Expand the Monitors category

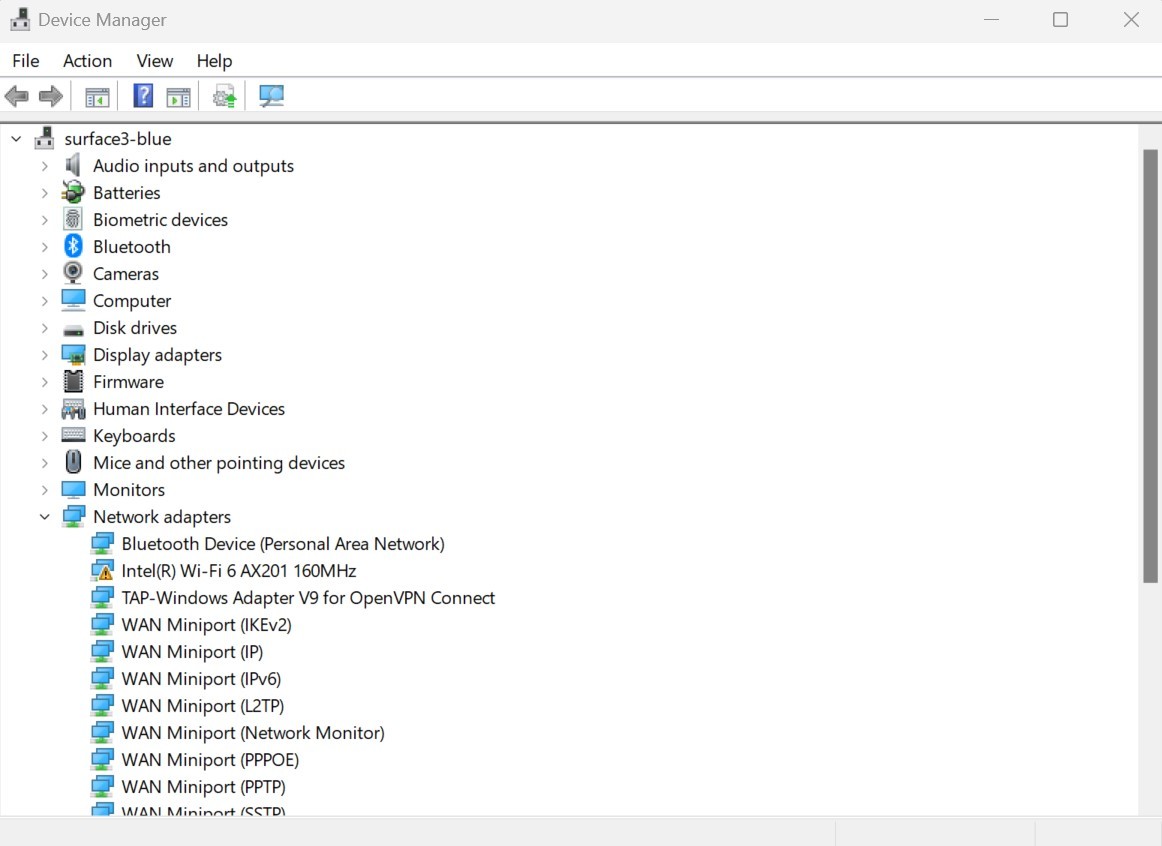tap(44, 490)
